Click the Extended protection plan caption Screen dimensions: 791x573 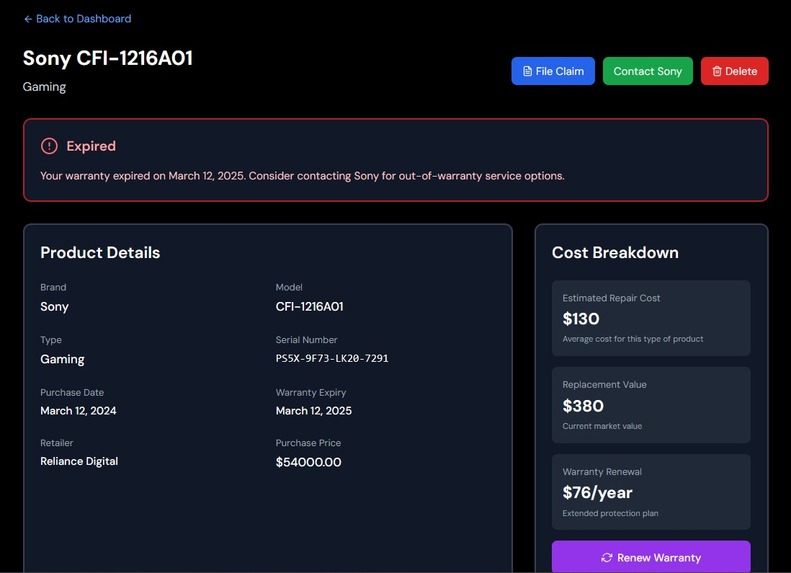coord(610,513)
